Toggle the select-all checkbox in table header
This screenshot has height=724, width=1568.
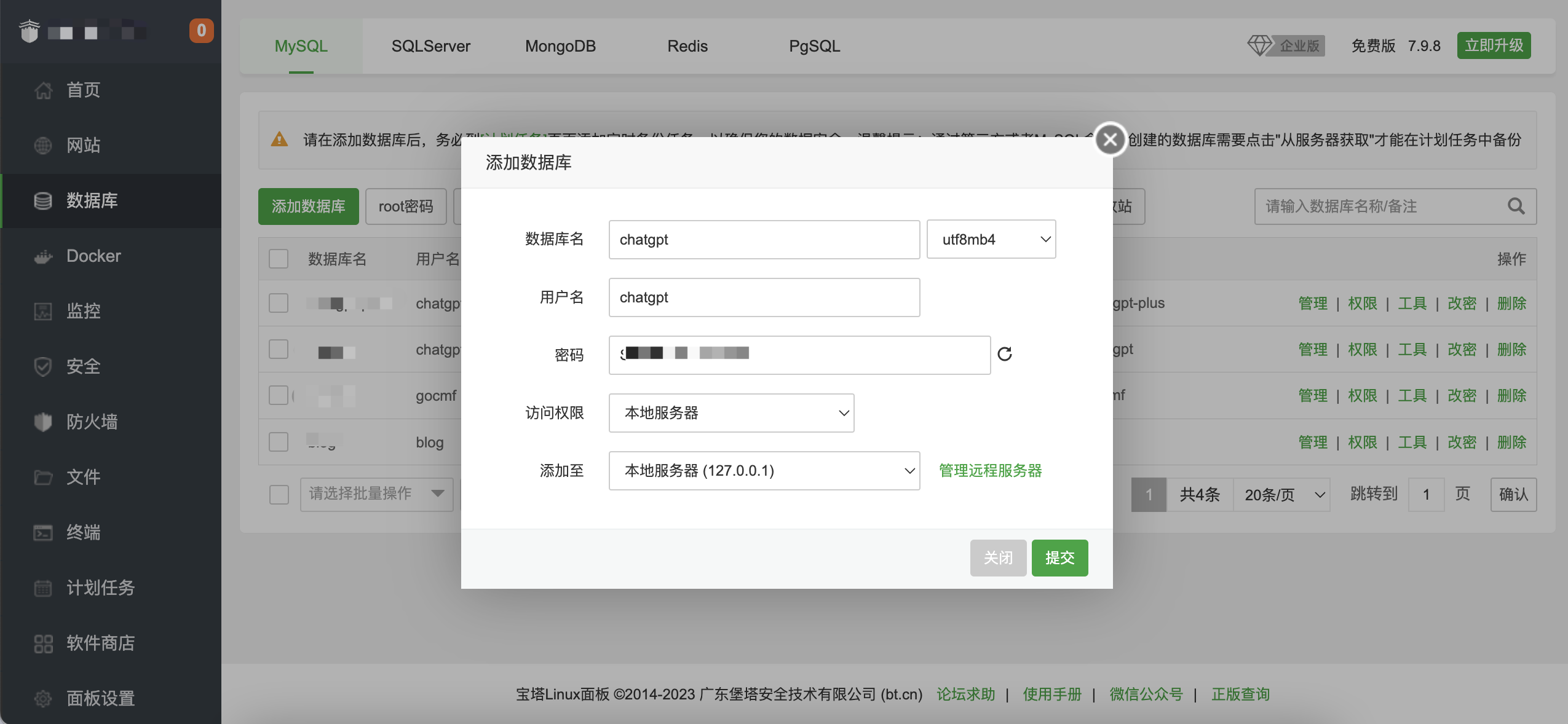pos(279,259)
